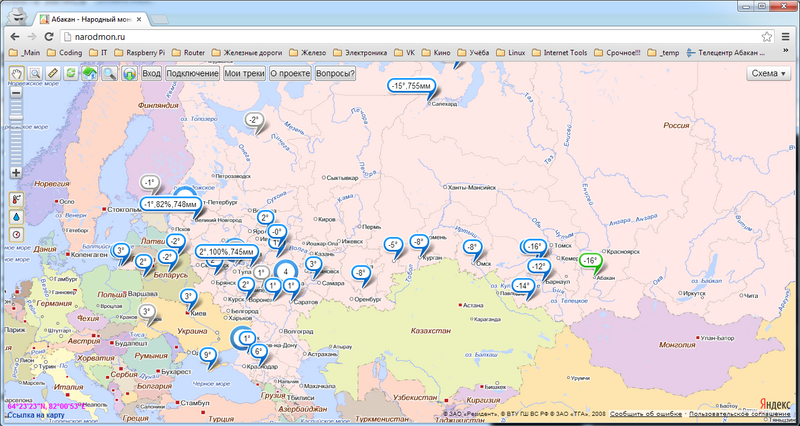This screenshot has height=426, width=800.
Task: Open the Raspberry Pi bookmarks folder
Action: point(140,53)
